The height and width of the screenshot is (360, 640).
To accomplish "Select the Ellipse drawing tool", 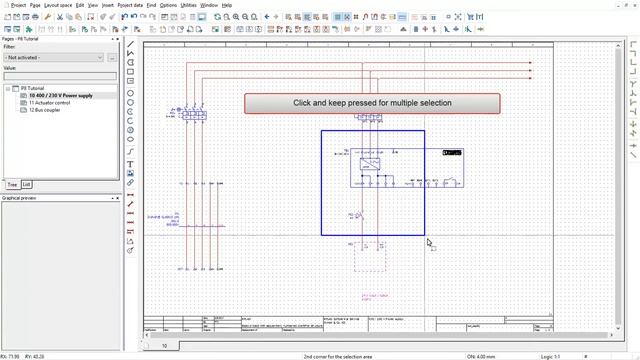I will (131, 140).
